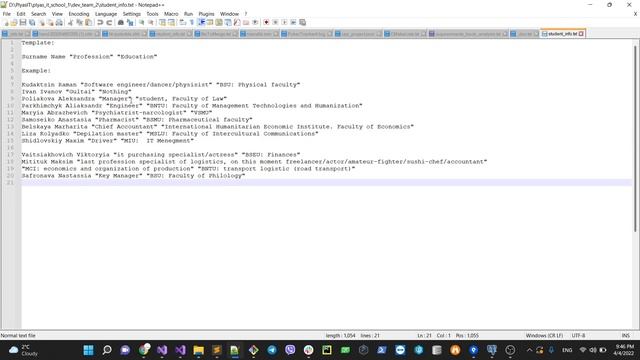Click the line starting "Kudaktsin Raman"
640x360 pixels.
161,84
